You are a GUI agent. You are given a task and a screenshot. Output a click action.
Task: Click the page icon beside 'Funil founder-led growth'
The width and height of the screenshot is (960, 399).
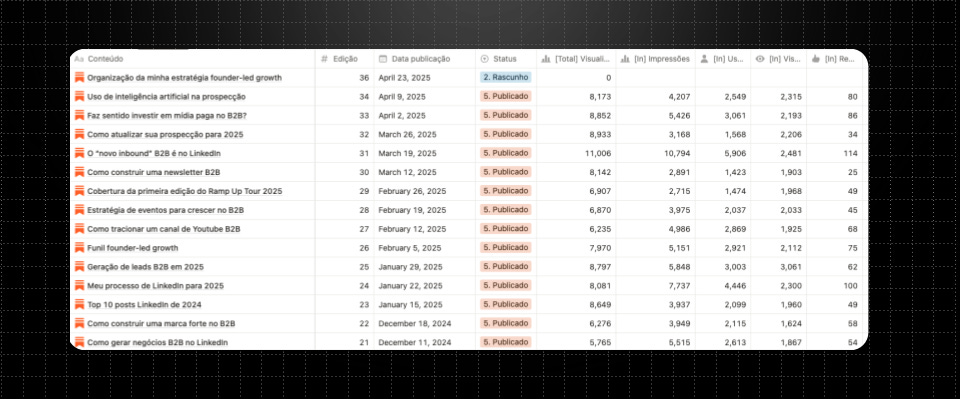[79, 248]
